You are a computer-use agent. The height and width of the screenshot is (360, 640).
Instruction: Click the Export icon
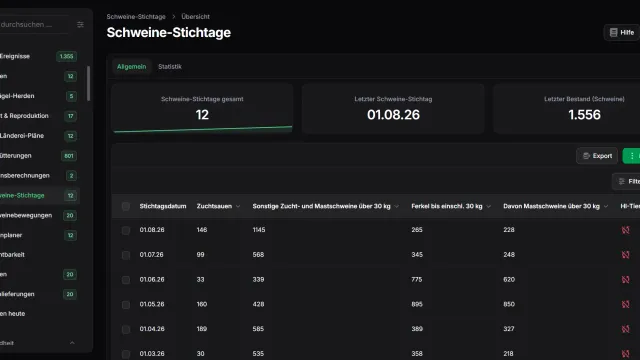click(587, 156)
